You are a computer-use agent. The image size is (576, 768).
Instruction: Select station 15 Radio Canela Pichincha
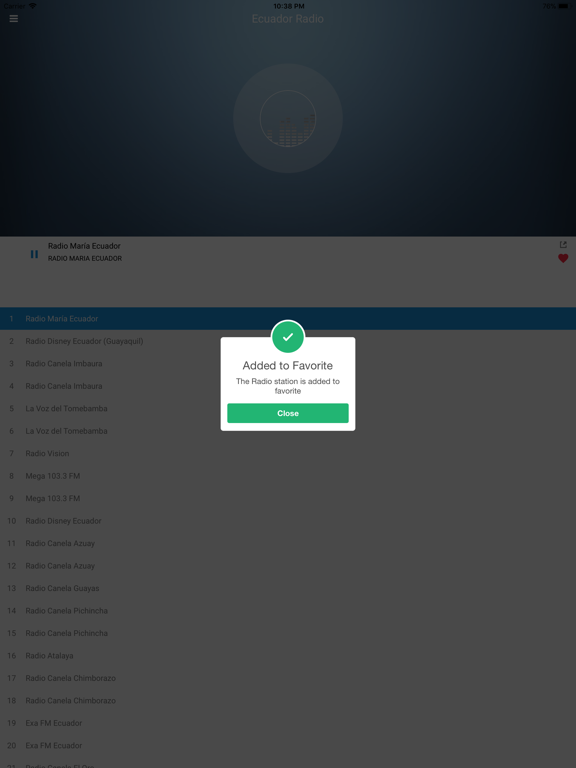tap(288, 633)
